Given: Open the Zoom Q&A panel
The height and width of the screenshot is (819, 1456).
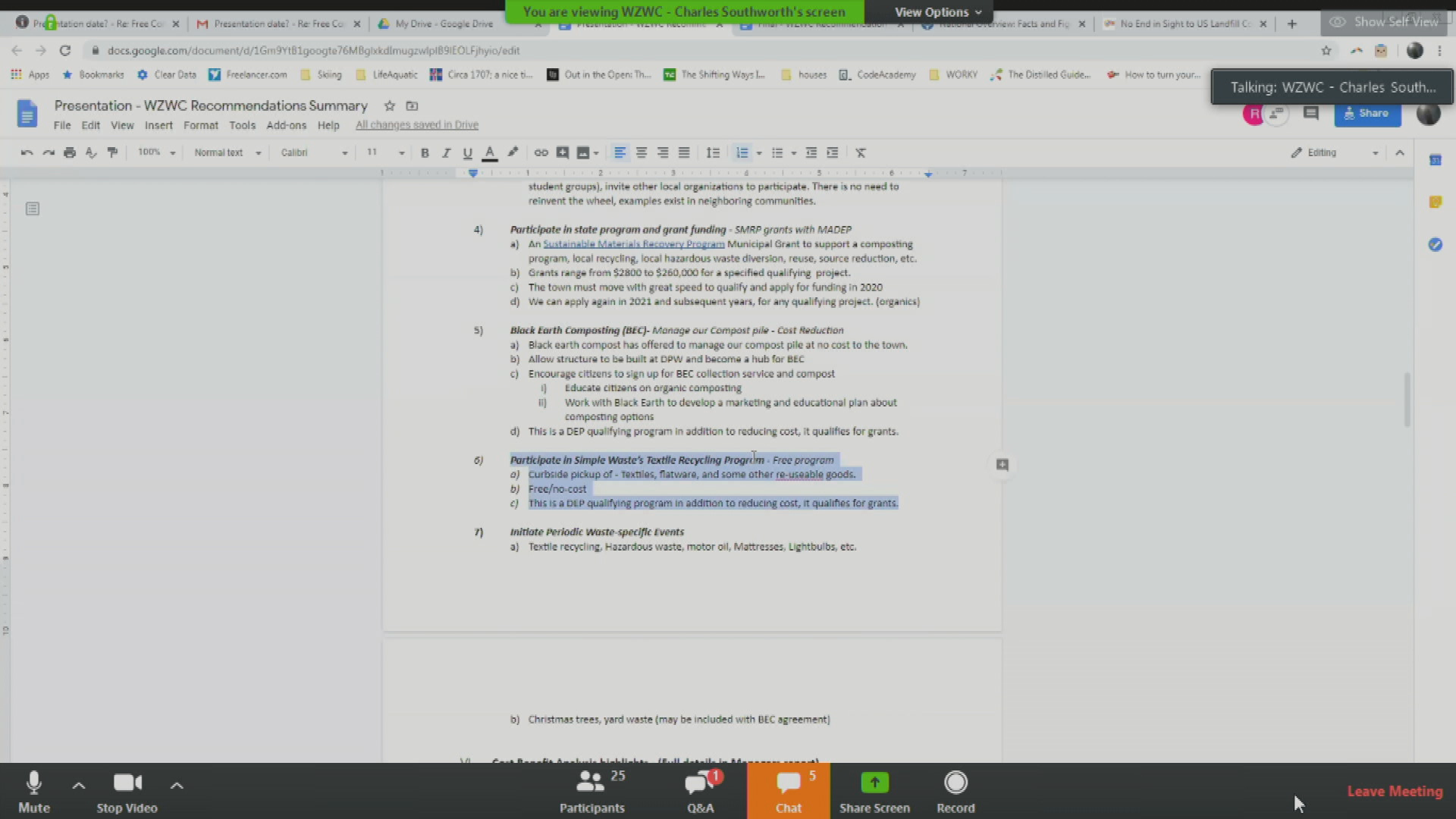Looking at the screenshot, I should 701,792.
